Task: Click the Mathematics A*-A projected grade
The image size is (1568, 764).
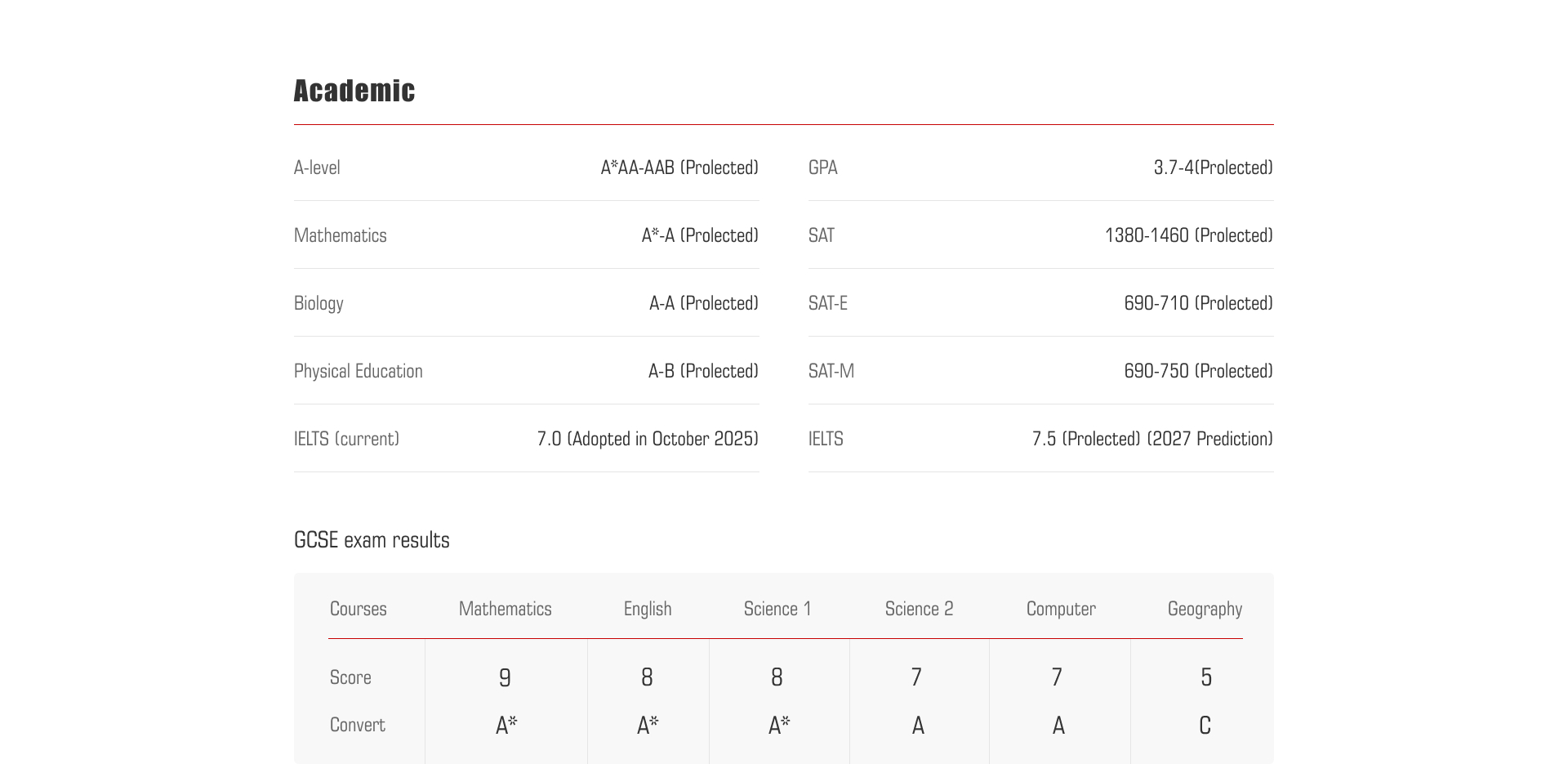Action: pyautogui.click(x=699, y=236)
